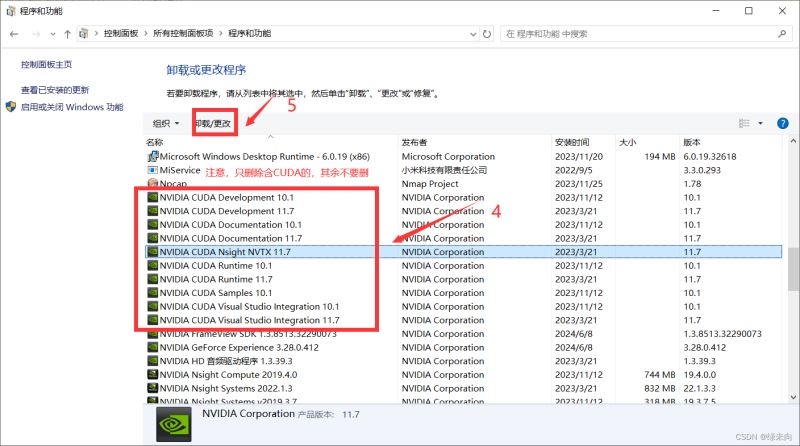Open recent locations dropdown arrow
Image resolution: width=800 pixels, height=446 pixels.
coord(53,34)
